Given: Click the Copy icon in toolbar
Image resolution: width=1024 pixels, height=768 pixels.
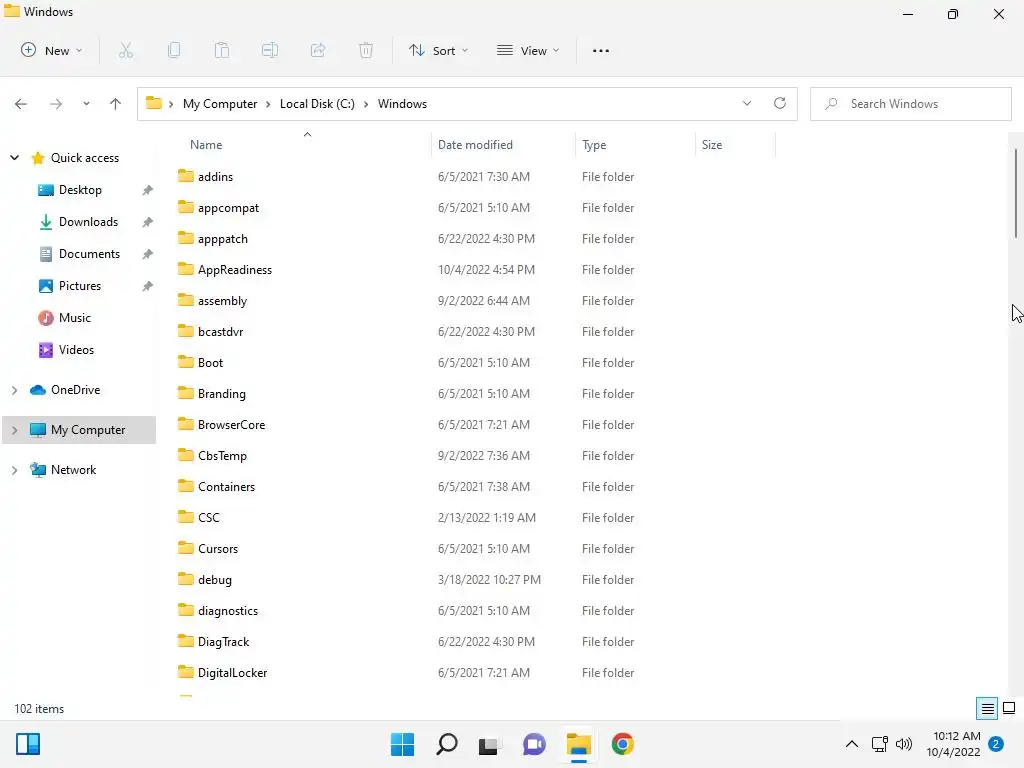Looking at the screenshot, I should point(174,50).
